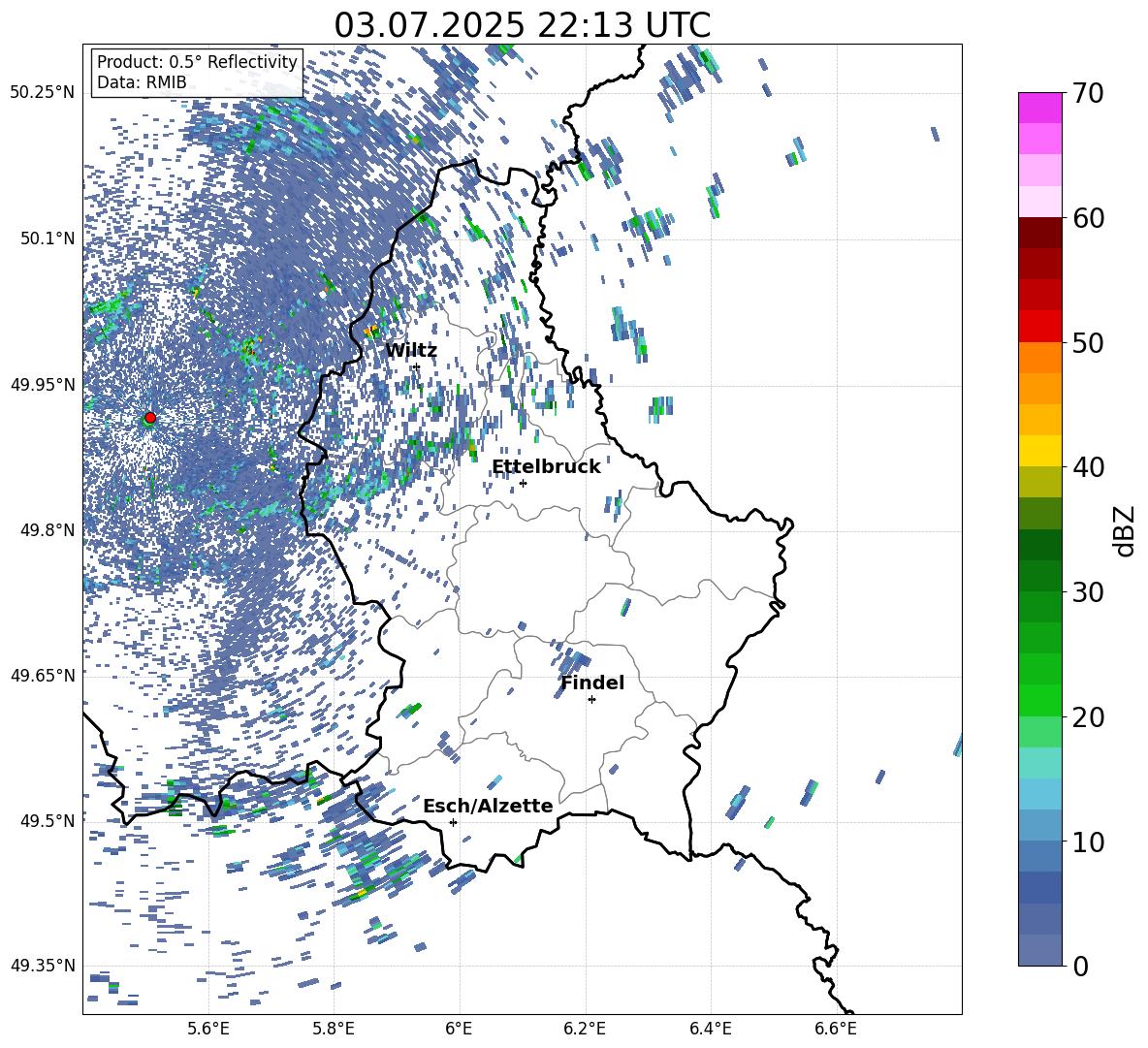Click the bright green swatch just above 20 dBZ

pos(1039,700)
